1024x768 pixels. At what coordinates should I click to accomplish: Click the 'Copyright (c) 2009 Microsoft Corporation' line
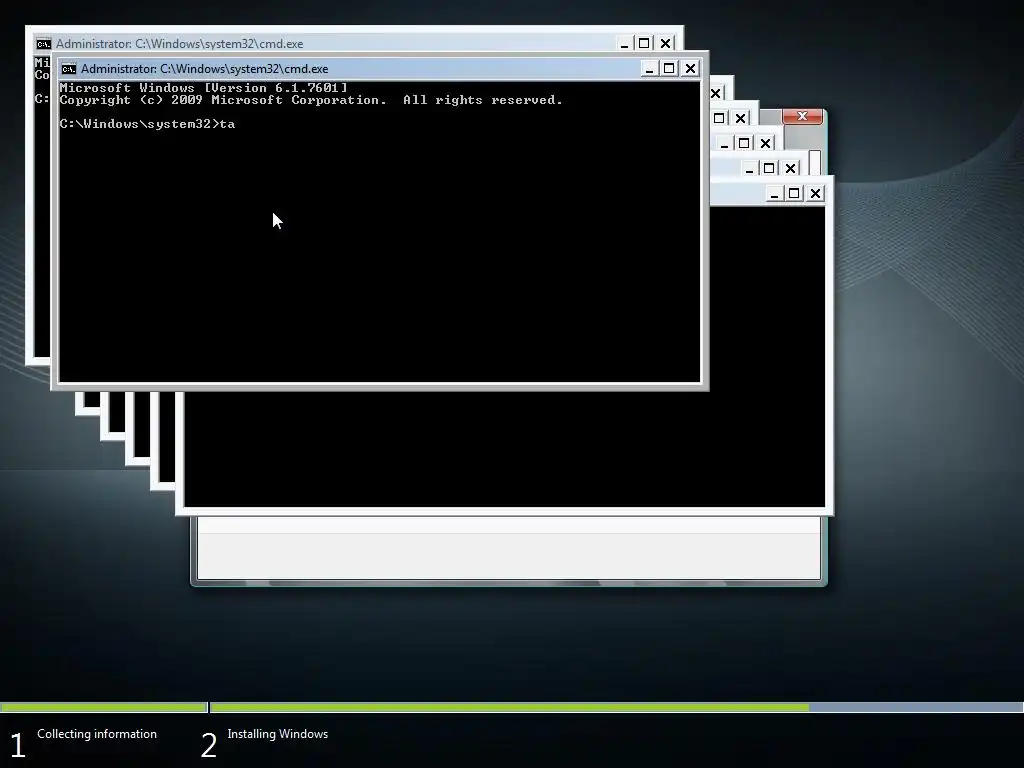click(x=223, y=100)
